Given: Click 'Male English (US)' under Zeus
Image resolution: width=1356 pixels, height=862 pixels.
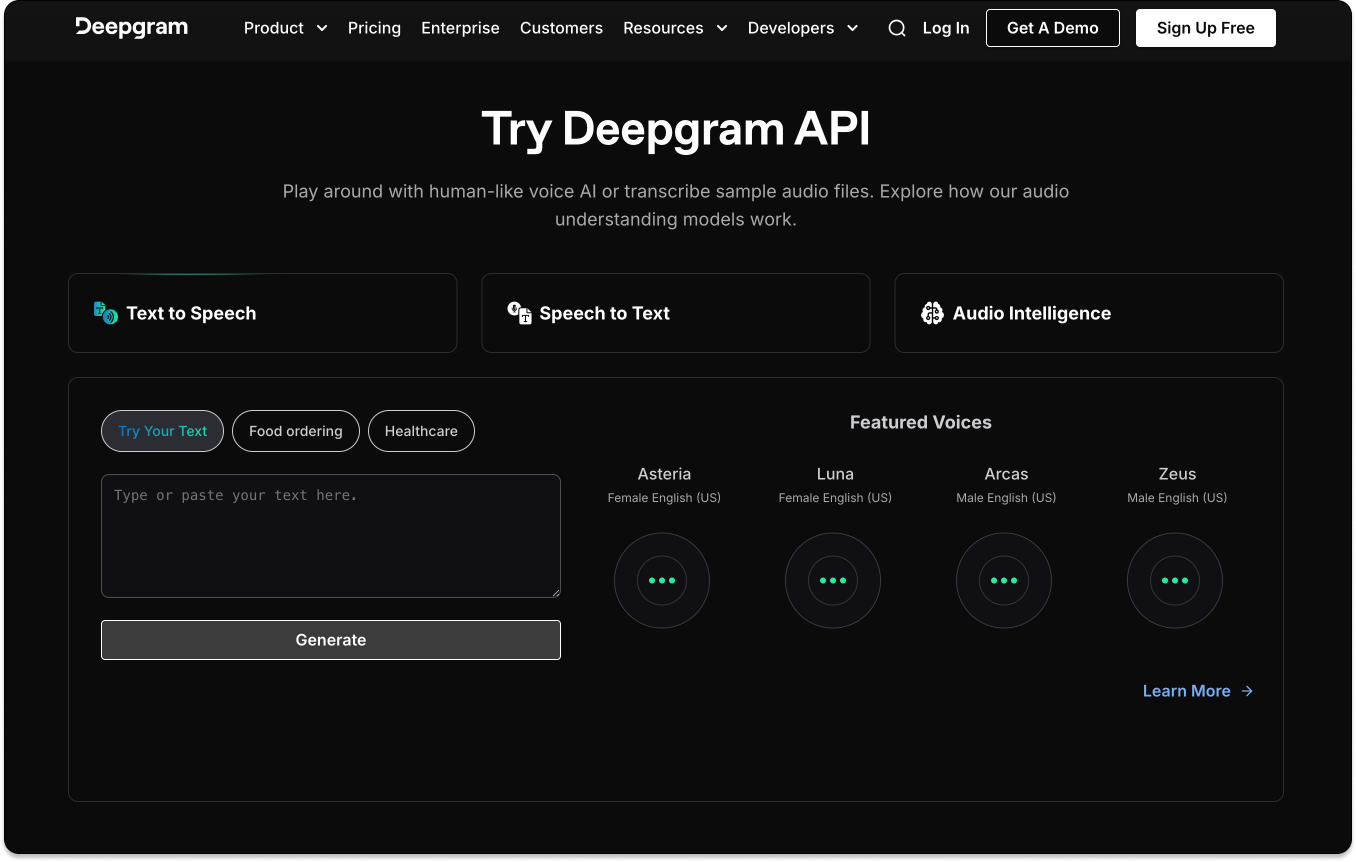Looking at the screenshot, I should click(x=1177, y=498).
